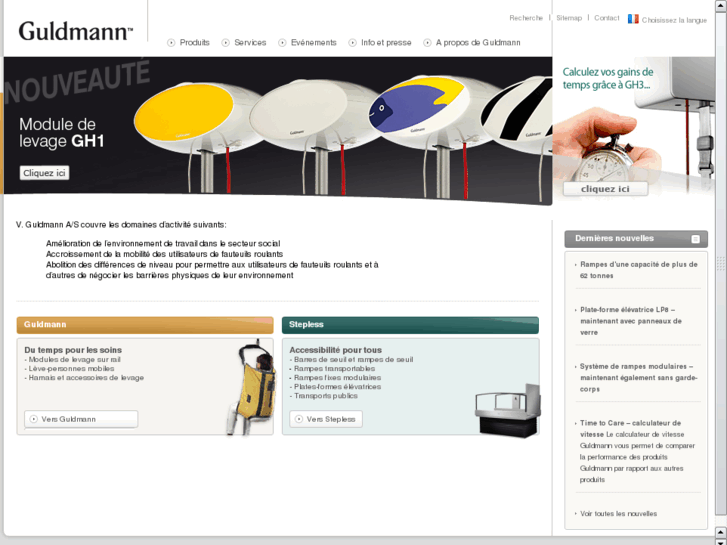Click the yellow lifting sling image
The height and width of the screenshot is (545, 727).
[x=252, y=387]
